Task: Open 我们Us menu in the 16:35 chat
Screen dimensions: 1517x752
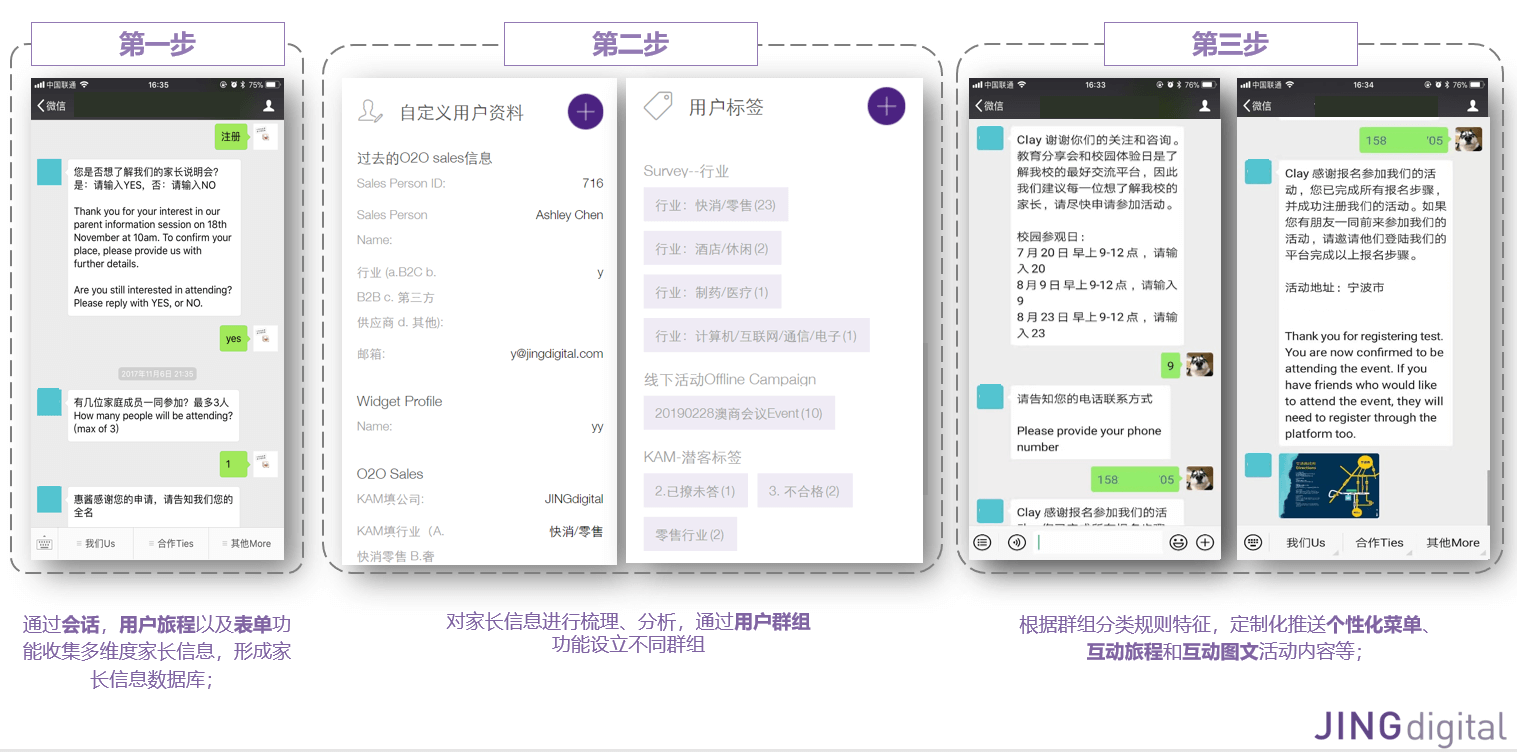Action: click(x=97, y=543)
